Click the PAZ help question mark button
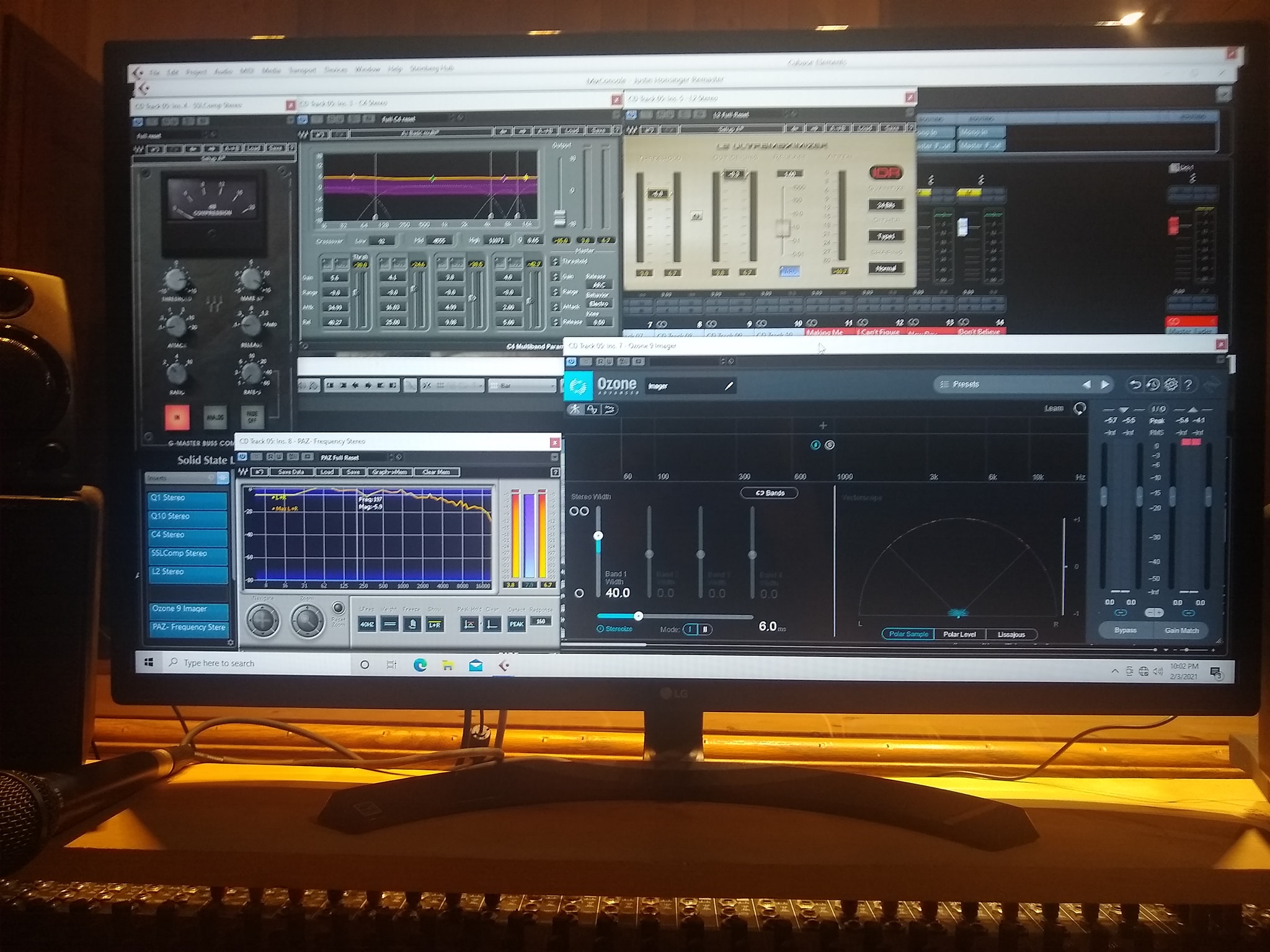This screenshot has height=952, width=1270. click(x=555, y=472)
